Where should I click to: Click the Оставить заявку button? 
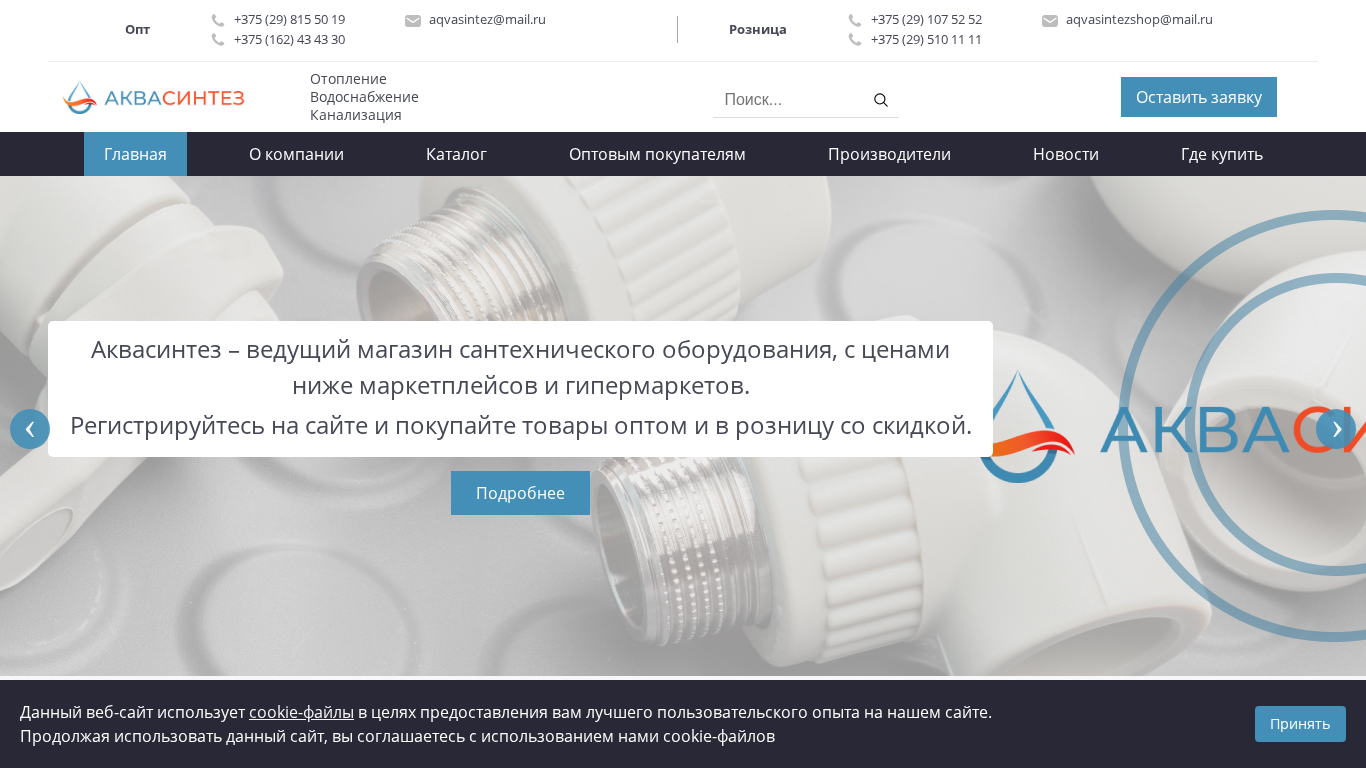click(1199, 97)
